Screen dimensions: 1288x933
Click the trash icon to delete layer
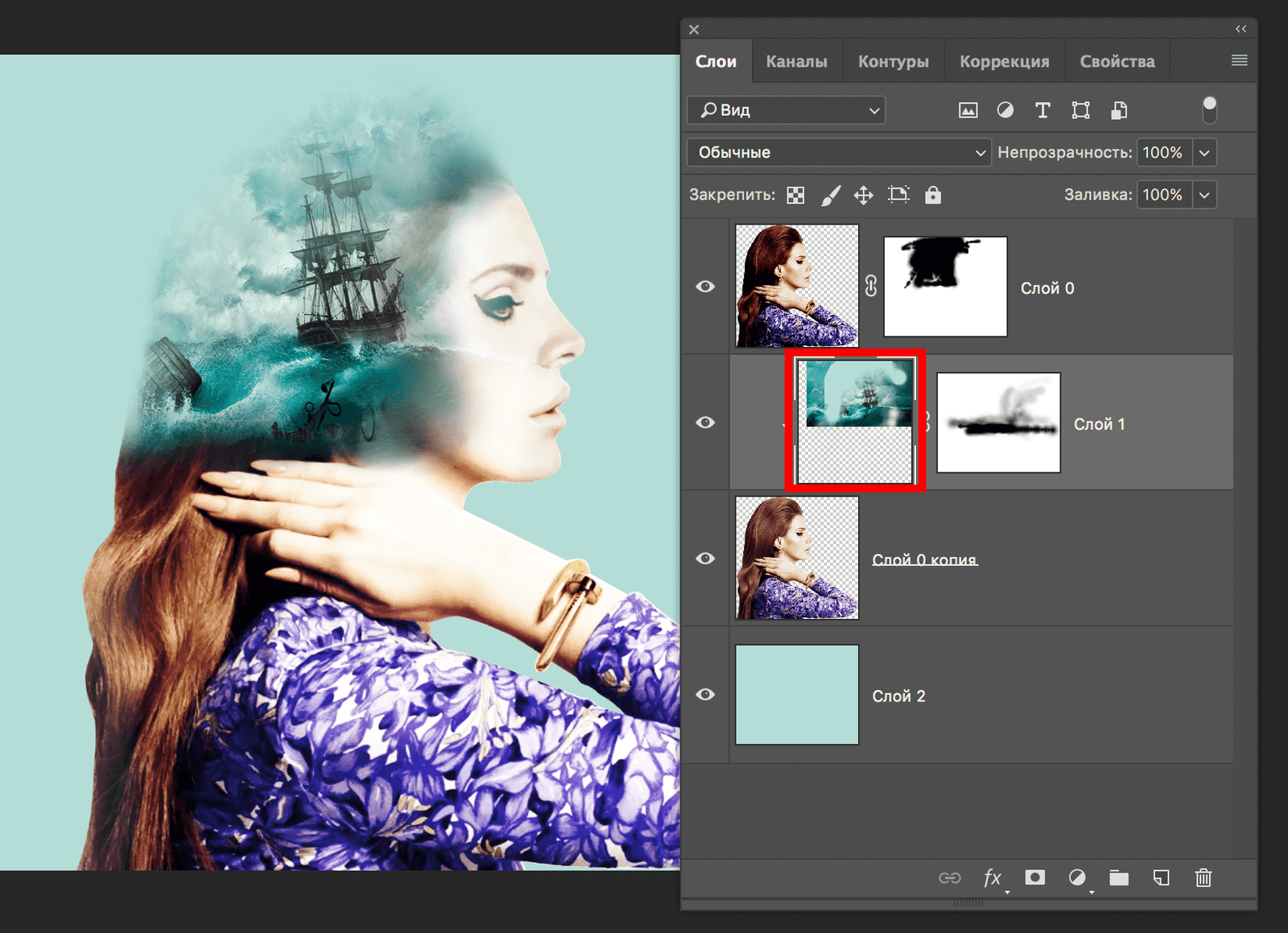pos(1203,877)
